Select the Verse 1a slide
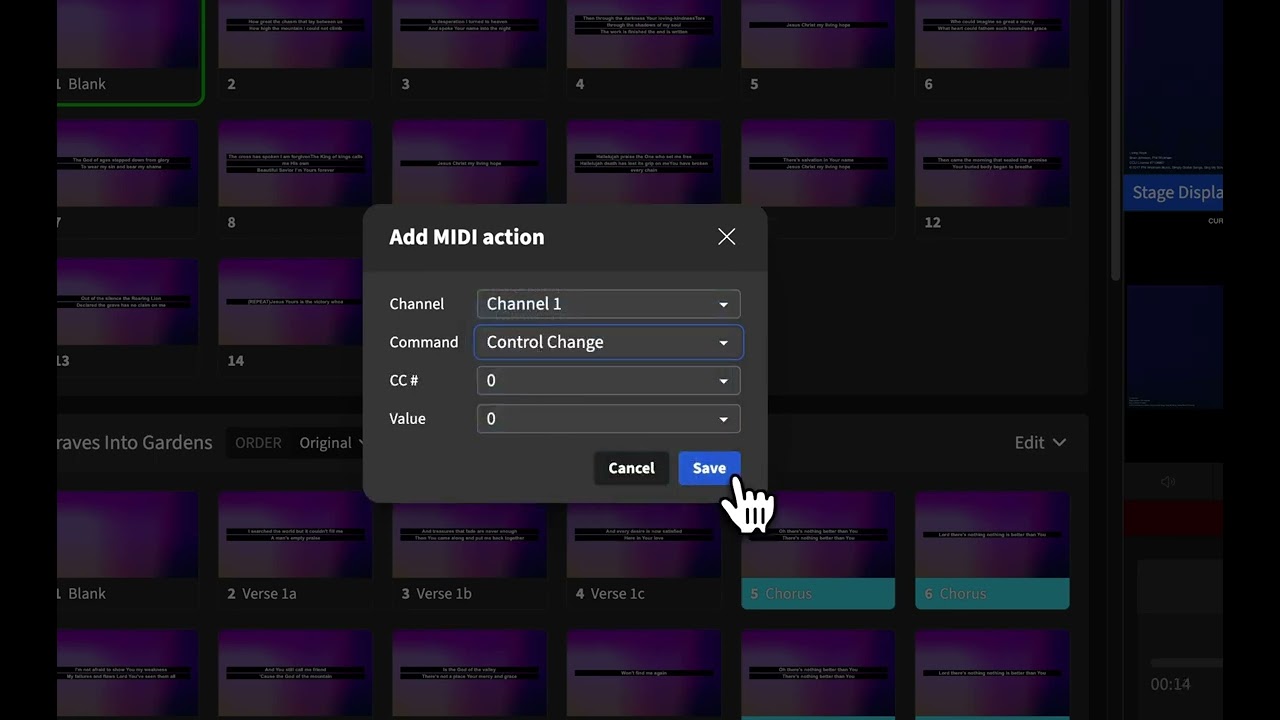 click(295, 550)
